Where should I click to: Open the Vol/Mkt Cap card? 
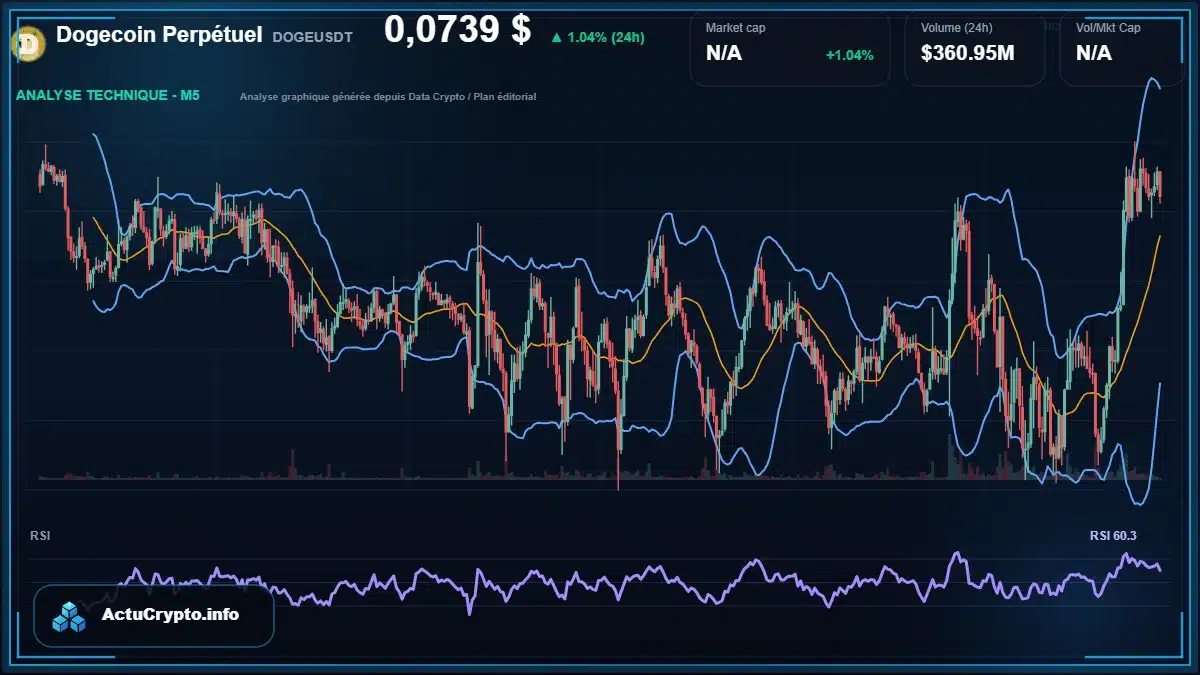click(x=1120, y=48)
